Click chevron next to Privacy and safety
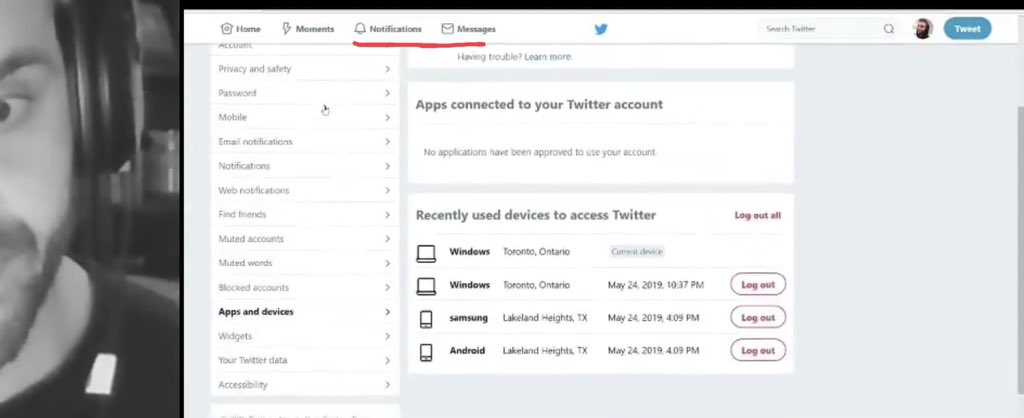Viewport: 1024px width, 418px height. (387, 69)
